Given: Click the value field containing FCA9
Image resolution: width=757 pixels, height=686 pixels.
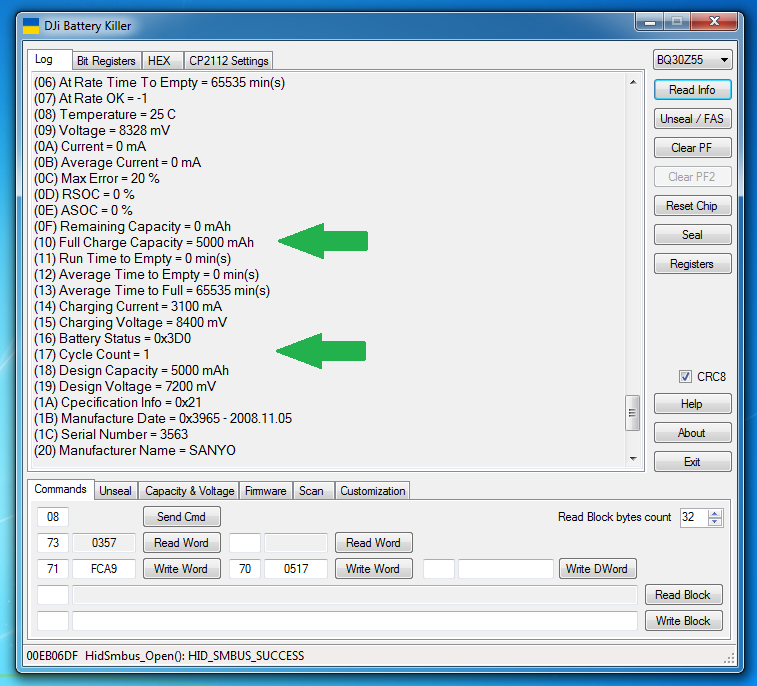Looking at the screenshot, I should click(x=104, y=569).
